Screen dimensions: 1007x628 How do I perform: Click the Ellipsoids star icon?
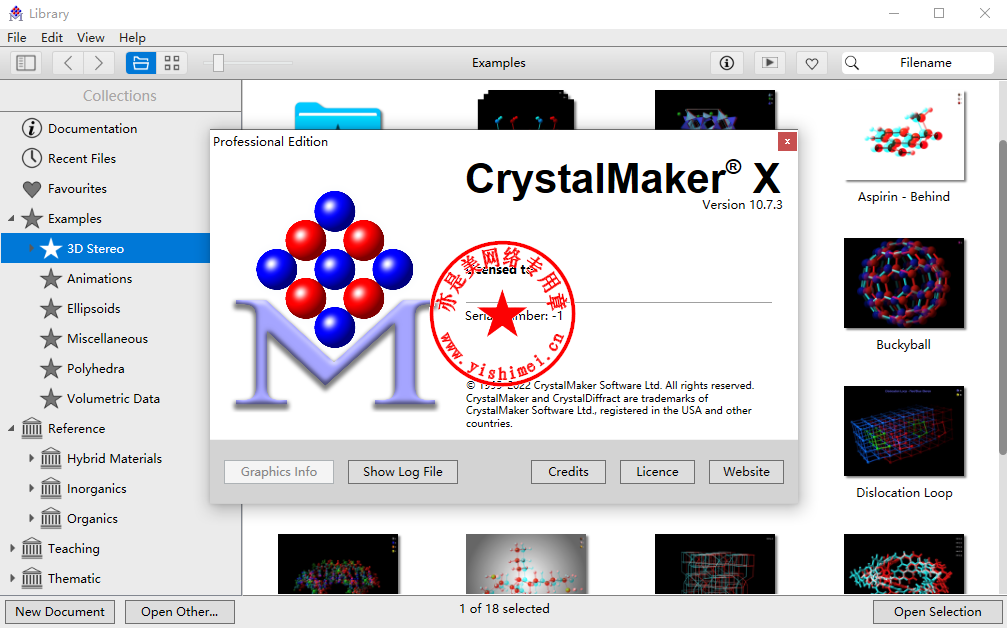coord(51,309)
